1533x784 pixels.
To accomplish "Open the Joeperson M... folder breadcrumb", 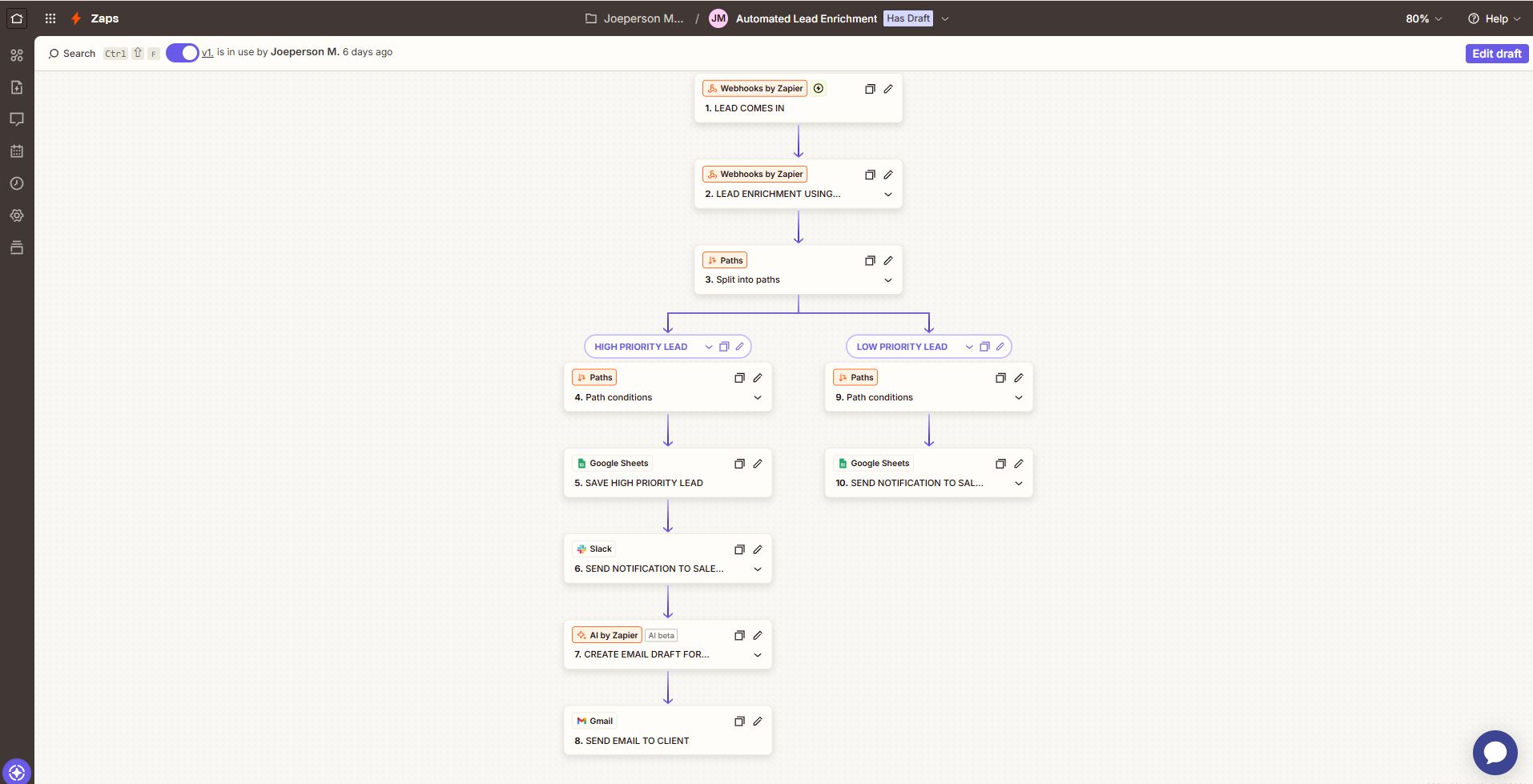I will pos(635,18).
